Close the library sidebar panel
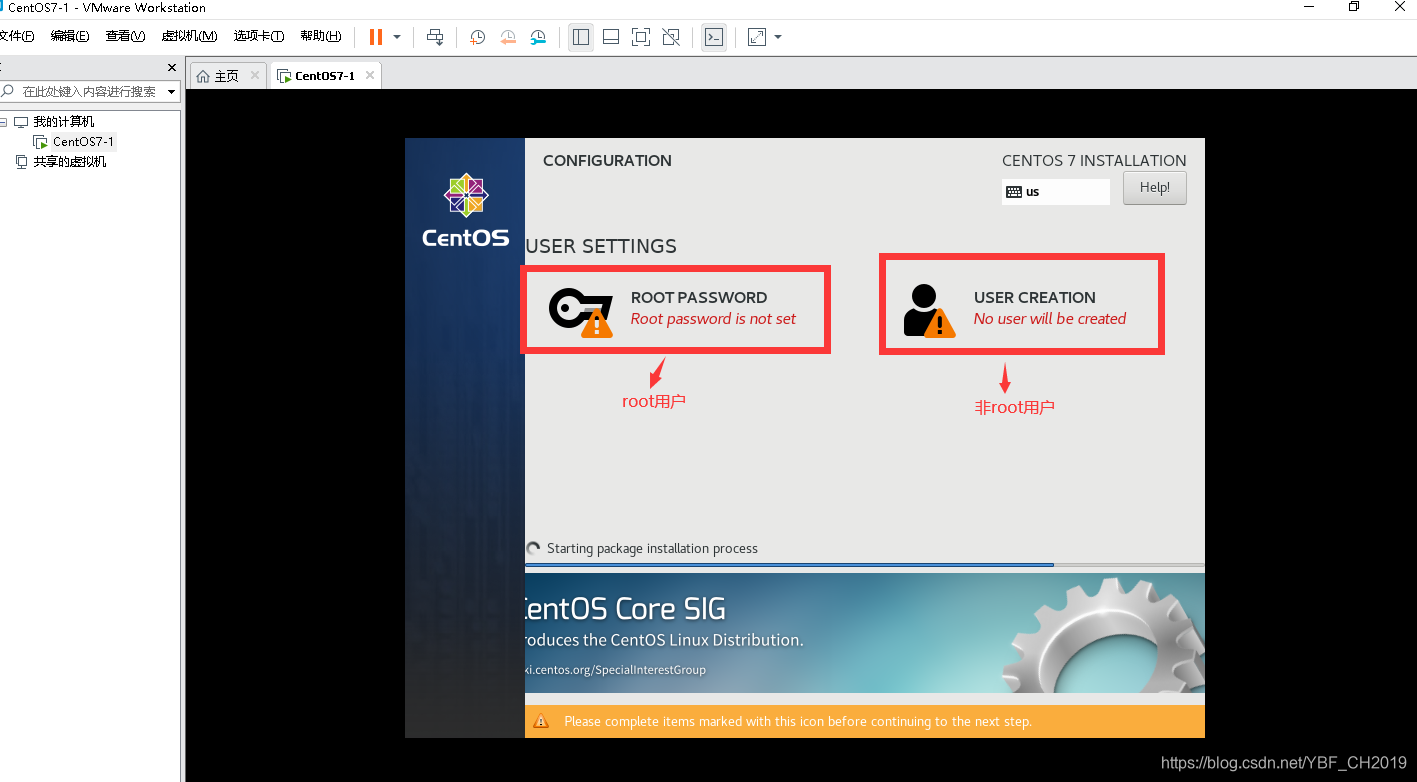 tap(170, 69)
